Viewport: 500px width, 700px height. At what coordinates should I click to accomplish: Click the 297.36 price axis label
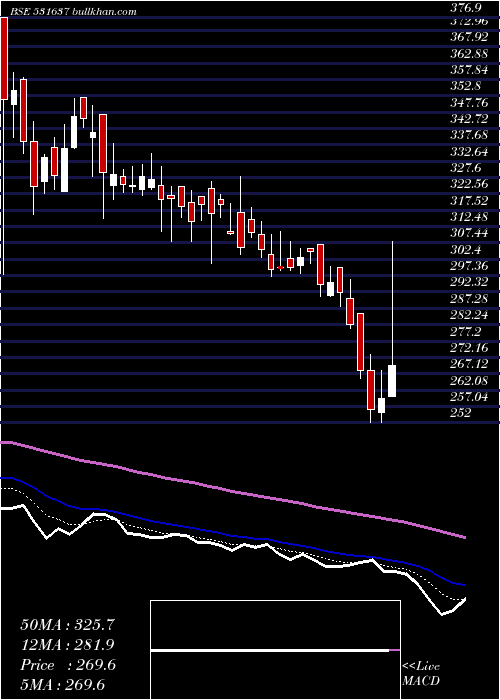[x=470, y=267]
